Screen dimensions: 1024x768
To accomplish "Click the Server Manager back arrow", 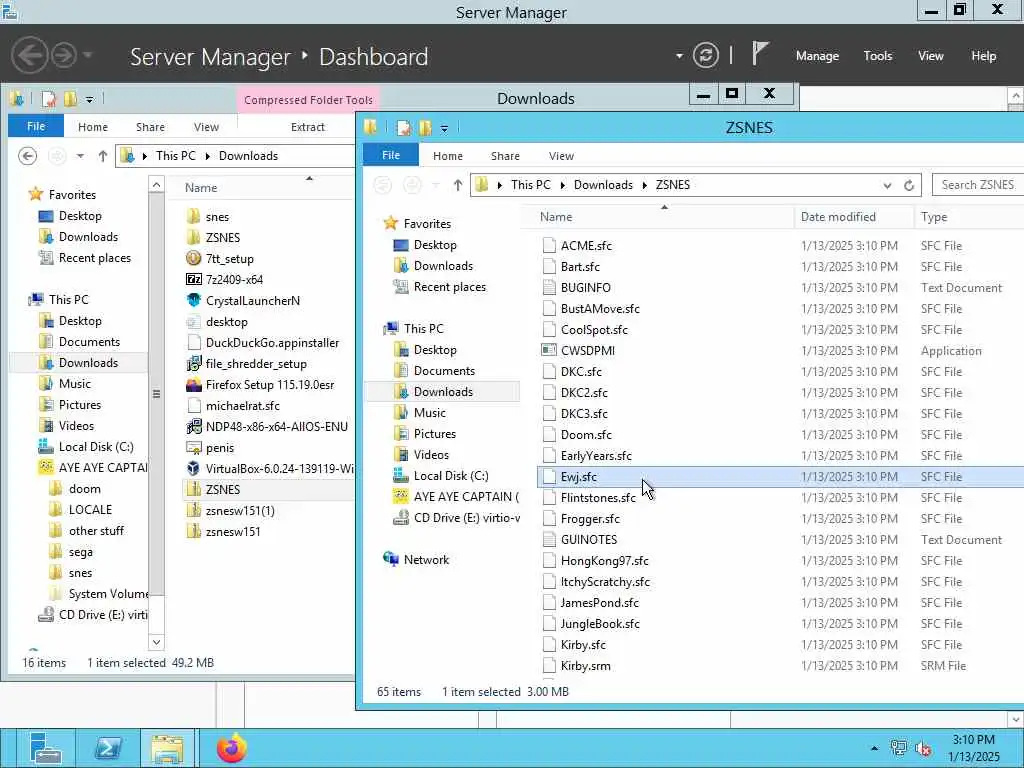I will (x=29, y=56).
